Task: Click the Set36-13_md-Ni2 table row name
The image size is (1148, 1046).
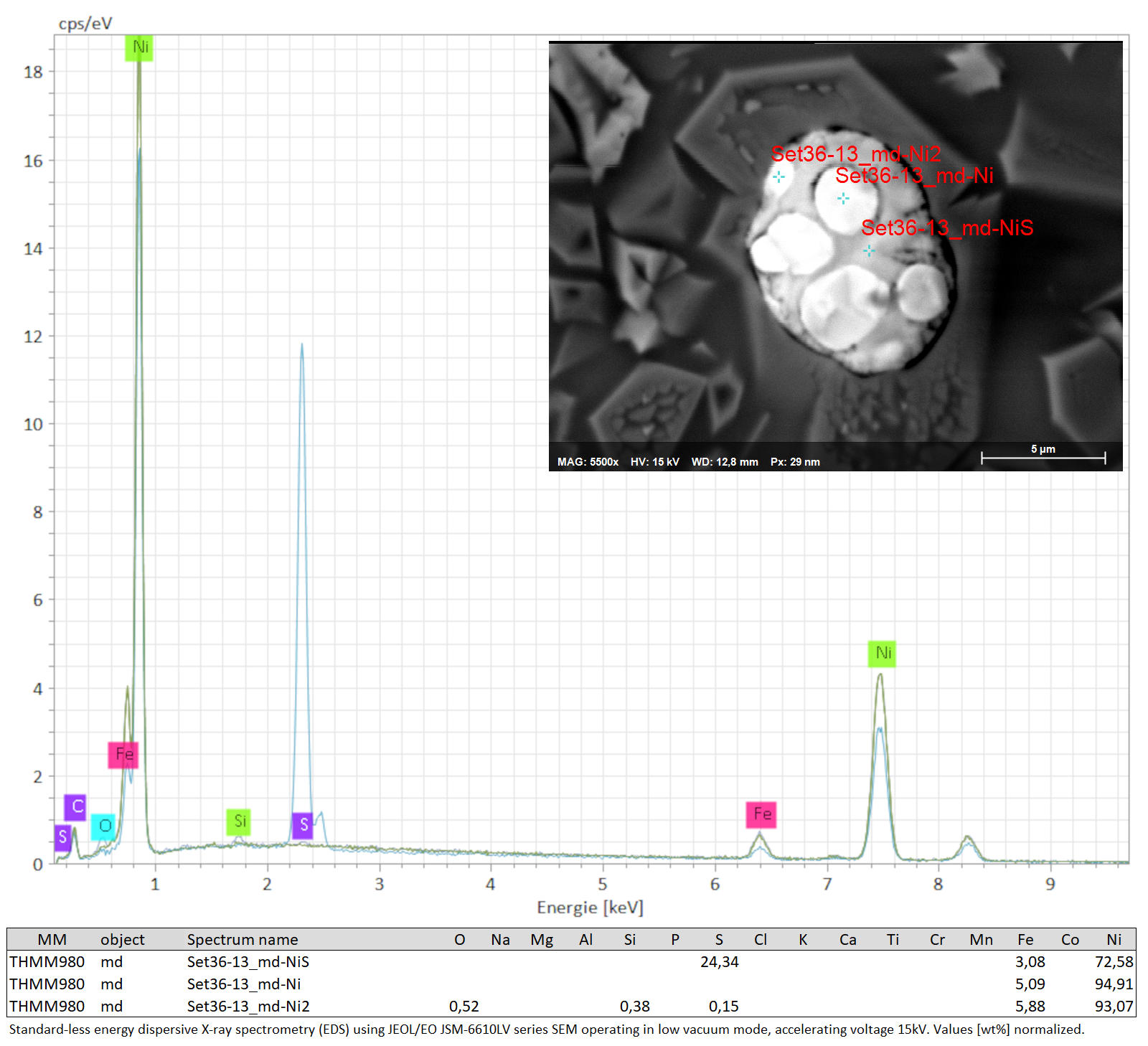Action: click(x=248, y=1007)
